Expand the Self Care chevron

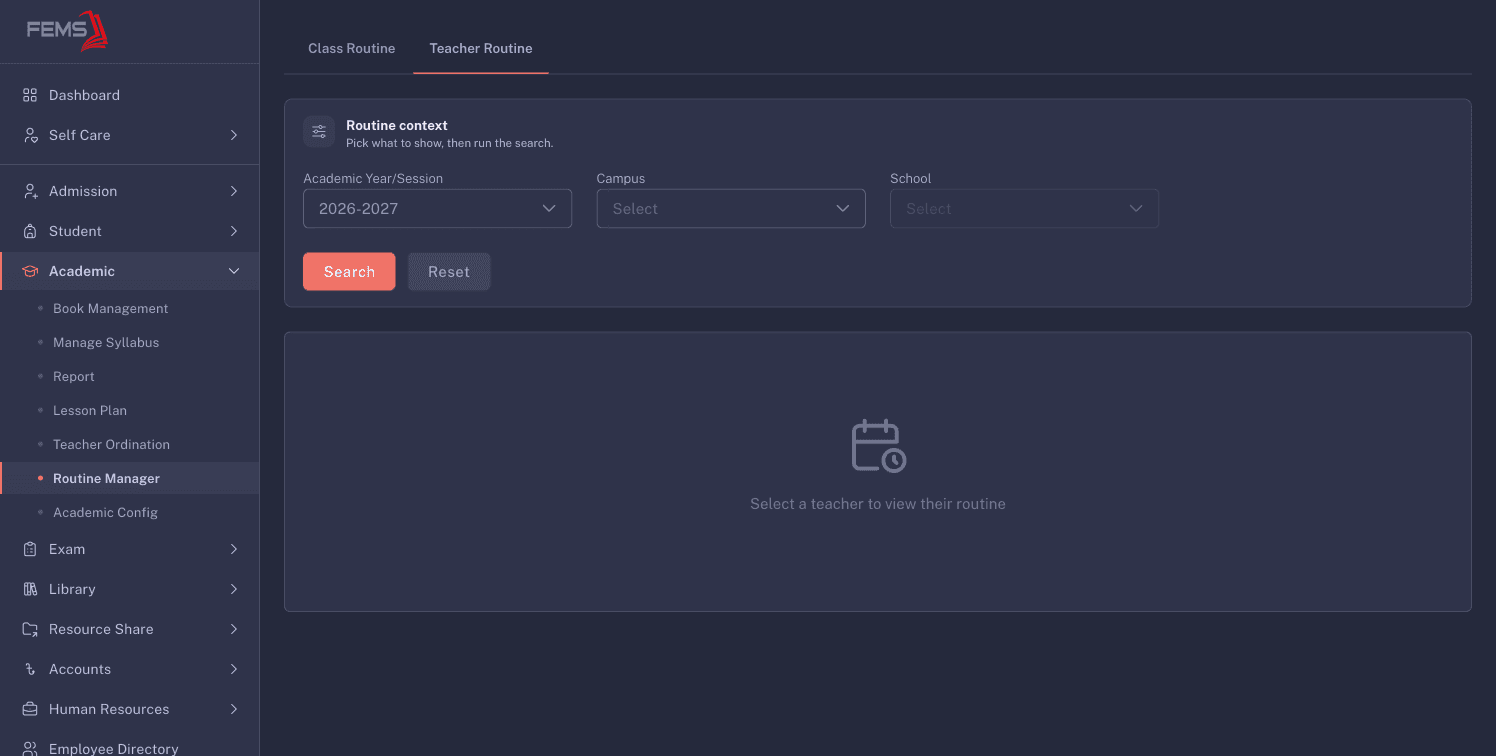click(x=234, y=135)
